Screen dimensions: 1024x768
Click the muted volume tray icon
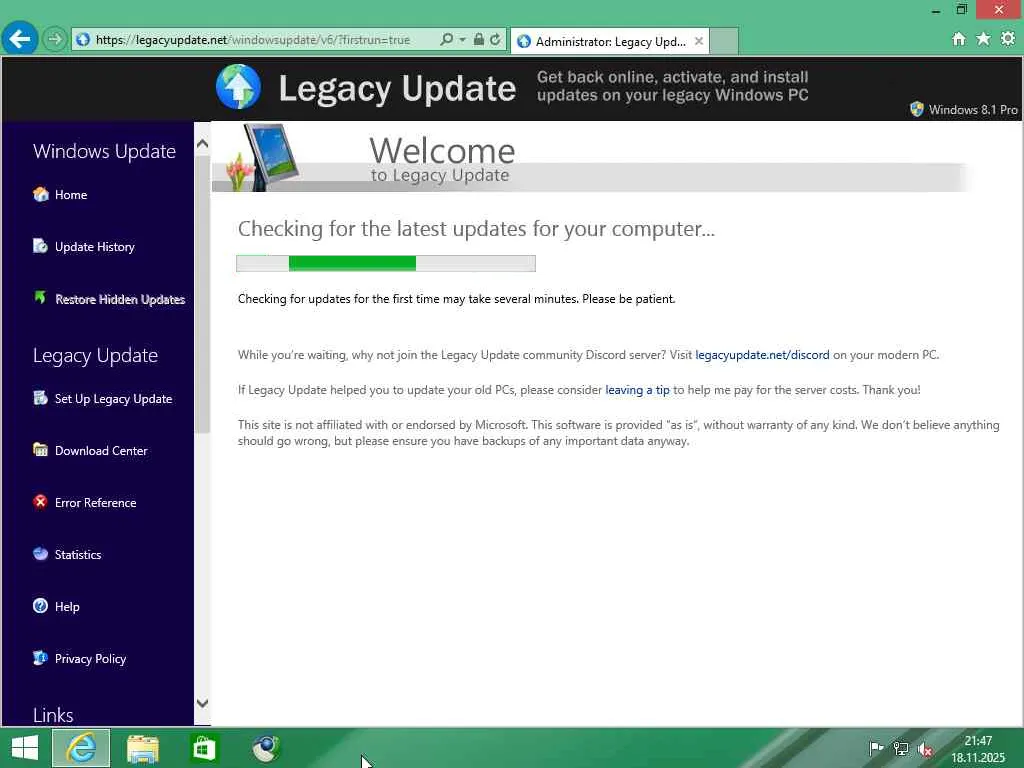(x=925, y=749)
